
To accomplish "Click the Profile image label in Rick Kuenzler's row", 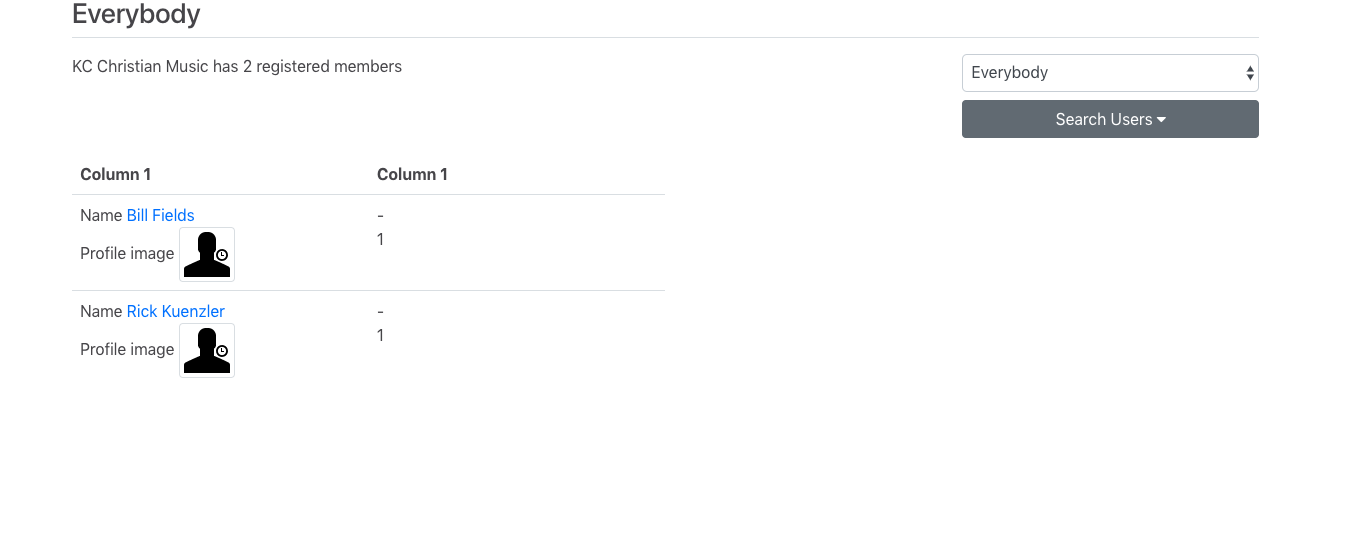I will tap(127, 349).
